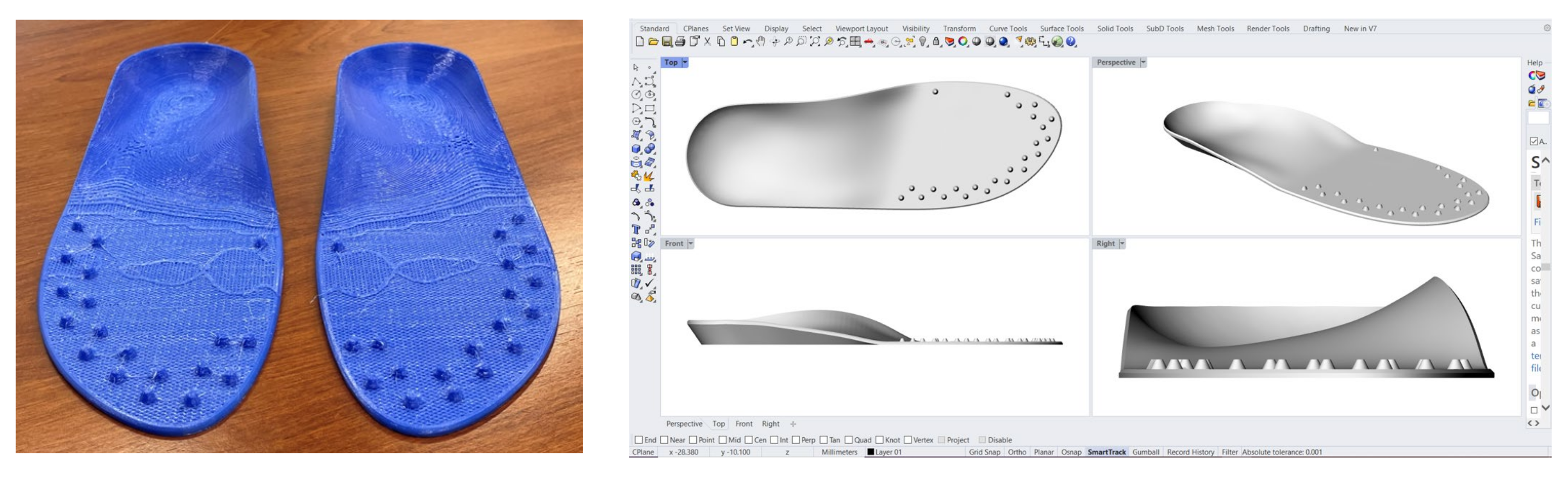Image resolution: width=1568 pixels, height=479 pixels.
Task: Click the black Layer 01 color swatch
Action: (870, 452)
